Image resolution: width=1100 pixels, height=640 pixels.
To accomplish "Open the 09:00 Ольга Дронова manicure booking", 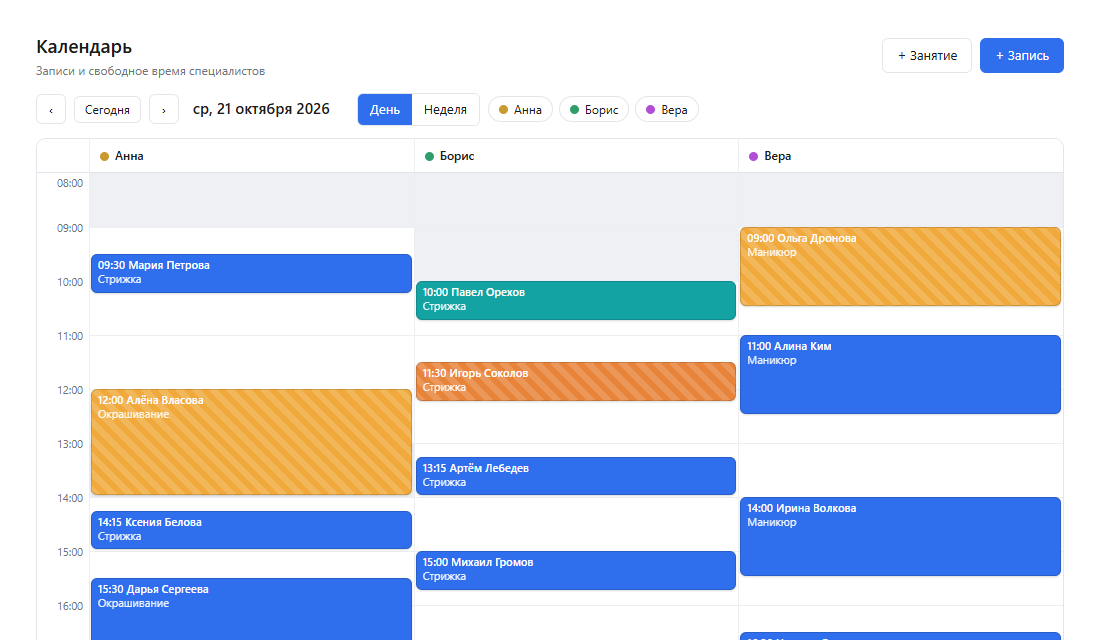I will click(x=900, y=267).
